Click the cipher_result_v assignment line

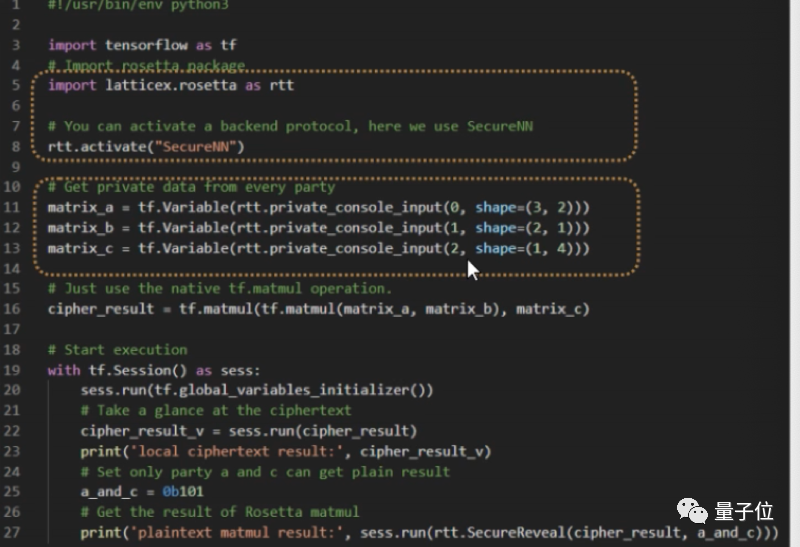248,431
